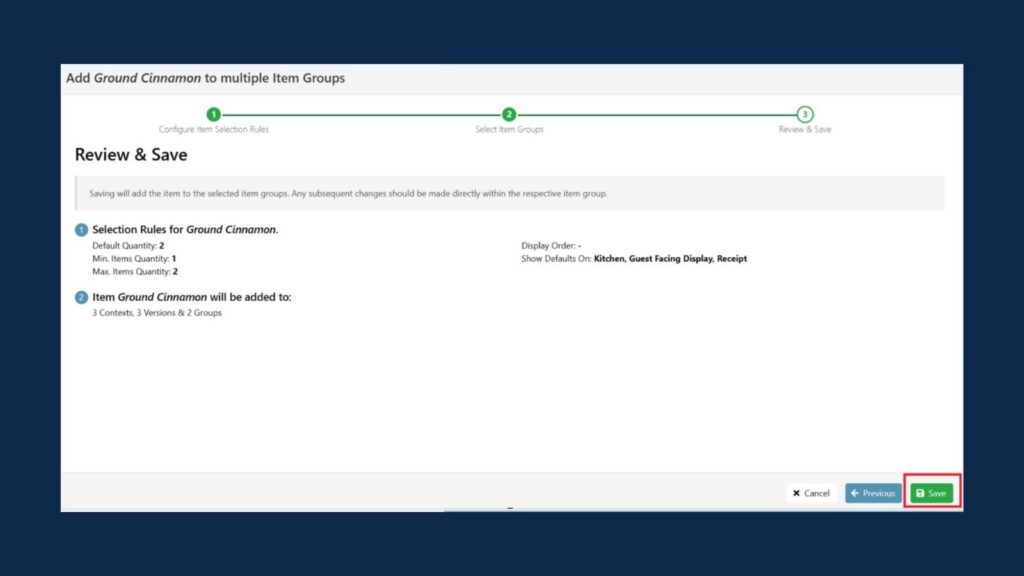Click the Review & Save step label
Image resolution: width=1024 pixels, height=576 pixels.
pos(805,130)
